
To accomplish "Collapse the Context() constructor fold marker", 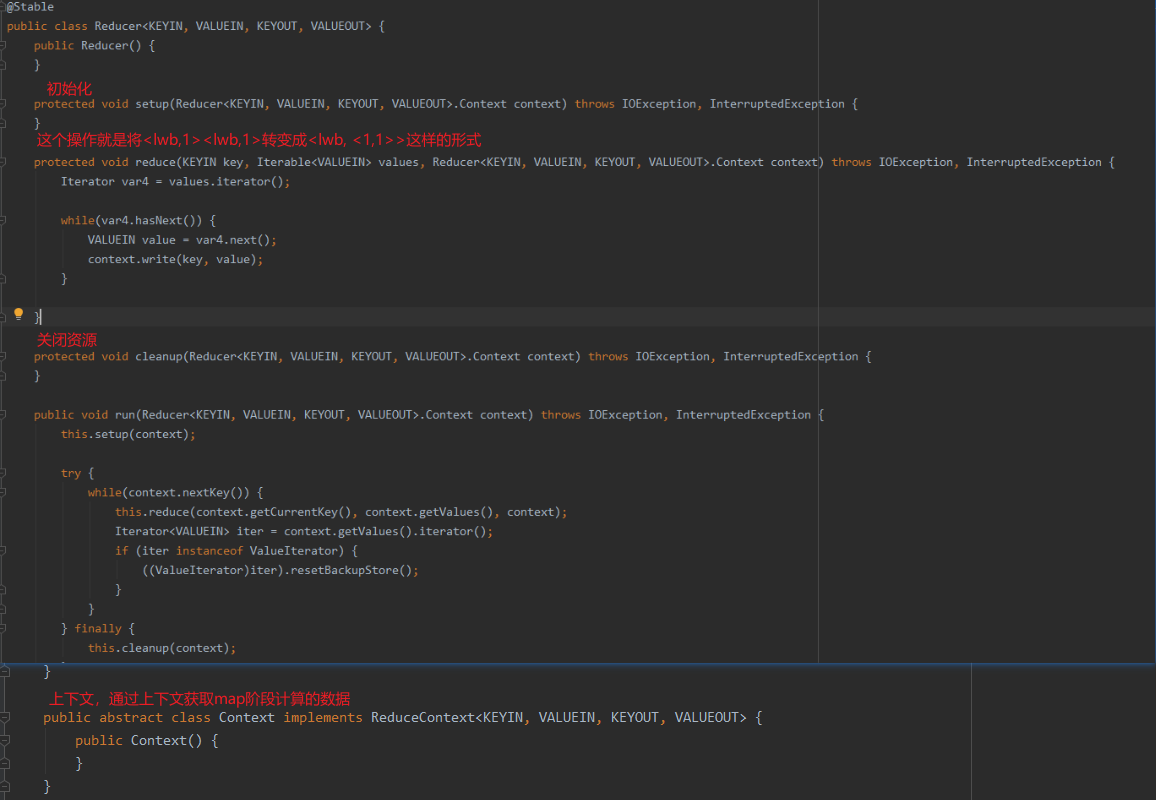I will [x=5, y=740].
